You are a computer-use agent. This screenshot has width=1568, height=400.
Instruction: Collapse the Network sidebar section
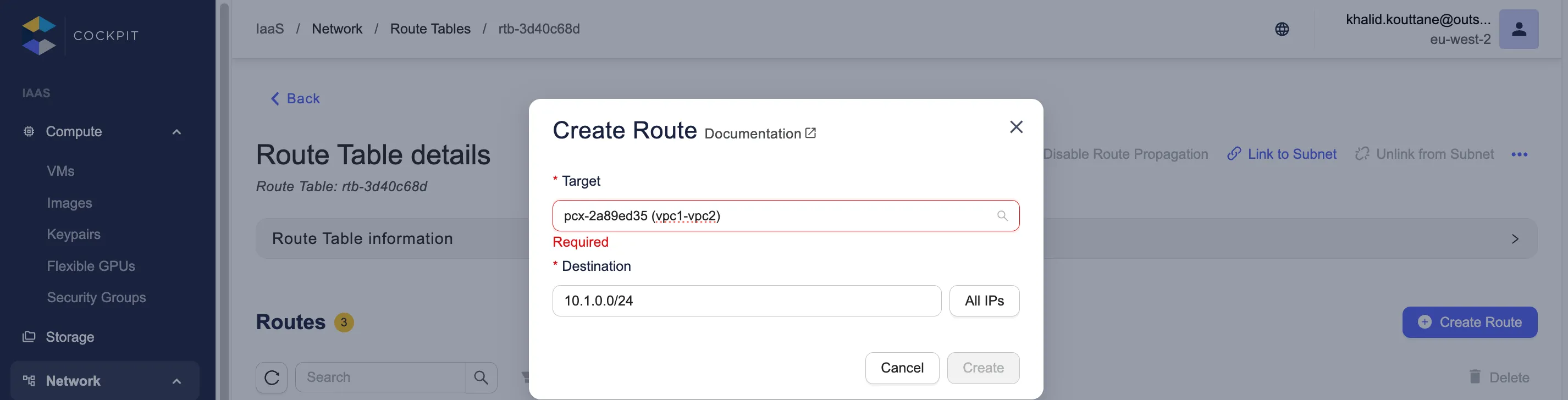[176, 381]
